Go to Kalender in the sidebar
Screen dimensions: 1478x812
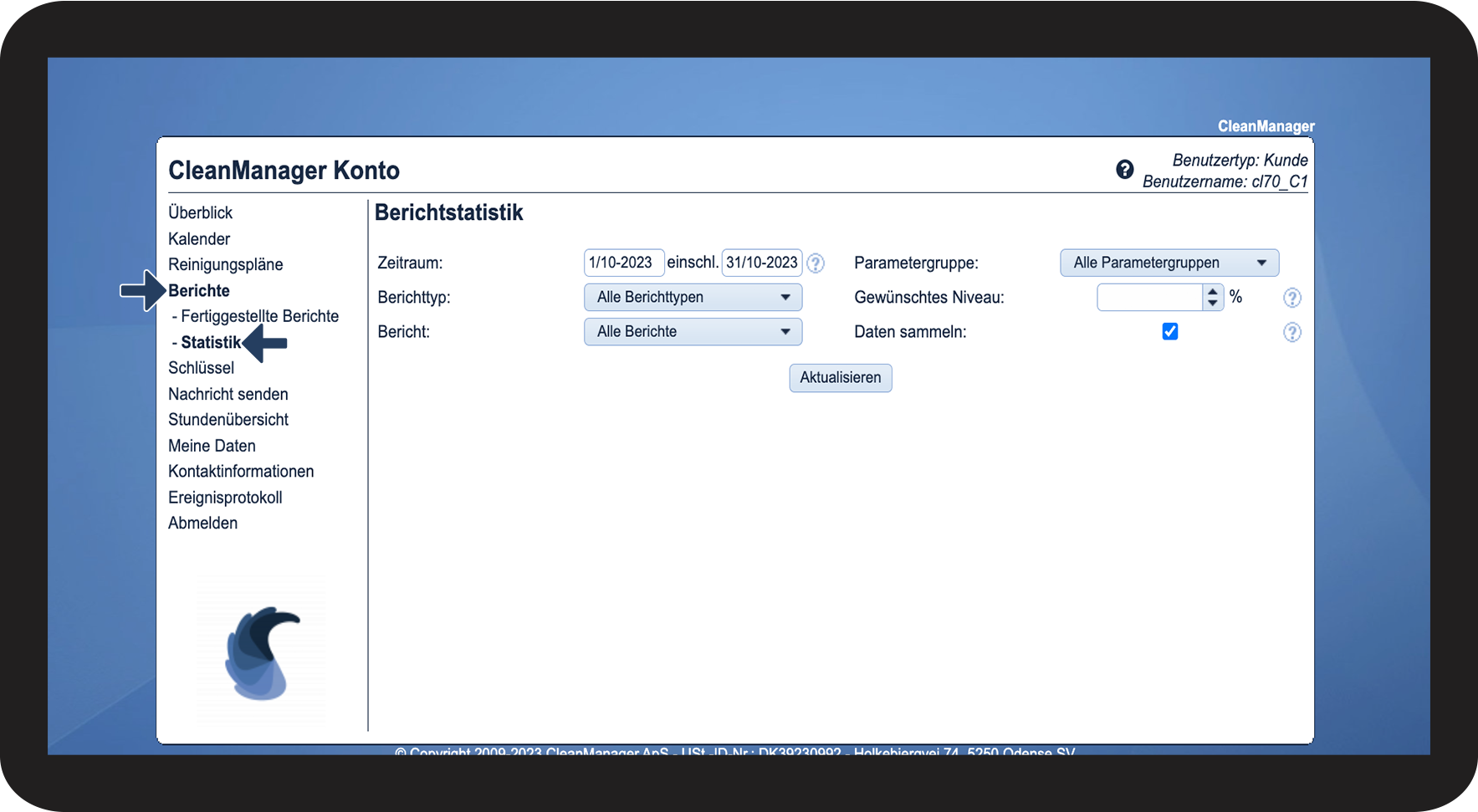click(199, 239)
